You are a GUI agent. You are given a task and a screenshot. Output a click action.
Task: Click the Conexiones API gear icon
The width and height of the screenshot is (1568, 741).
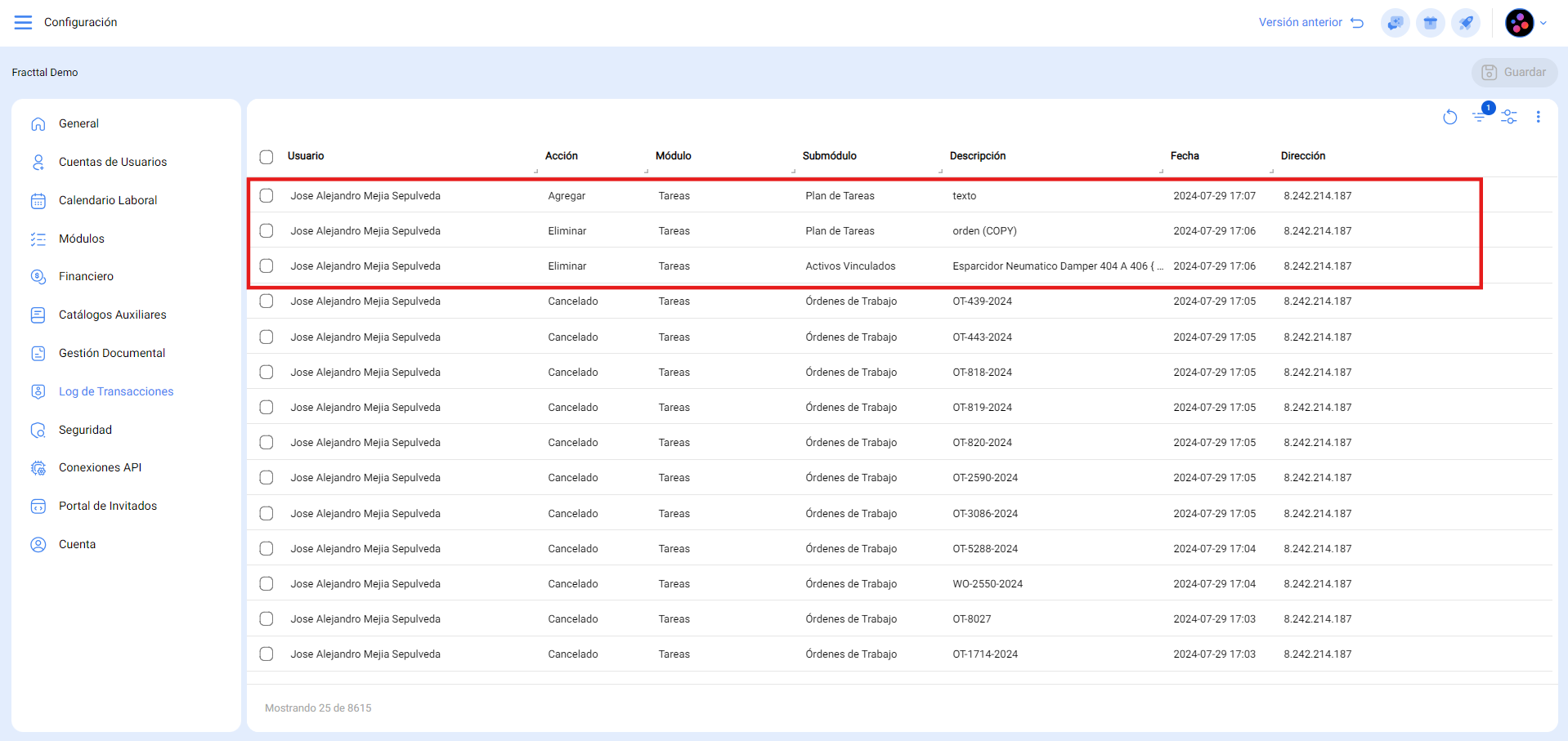[38, 468]
